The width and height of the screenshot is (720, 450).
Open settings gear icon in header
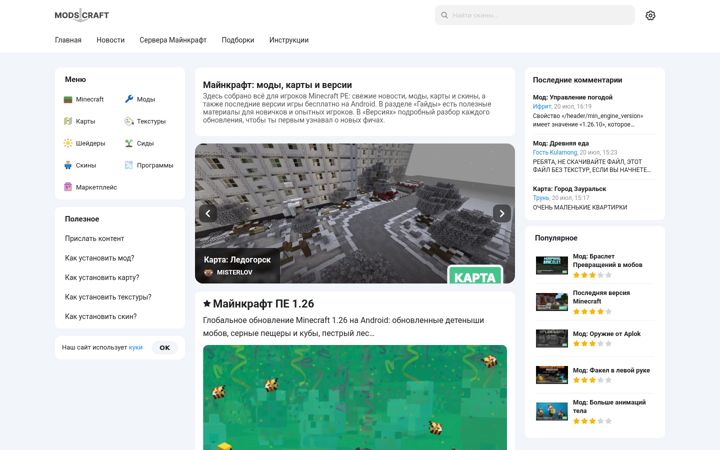pos(650,16)
